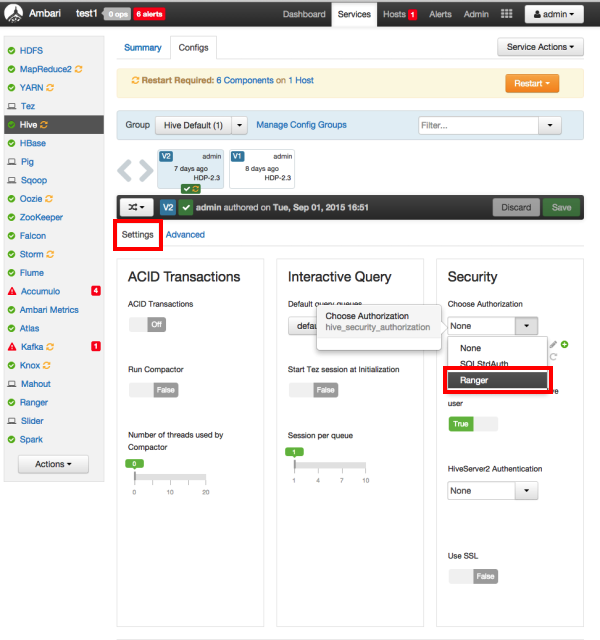Expand the orange Restart dropdown

532,83
